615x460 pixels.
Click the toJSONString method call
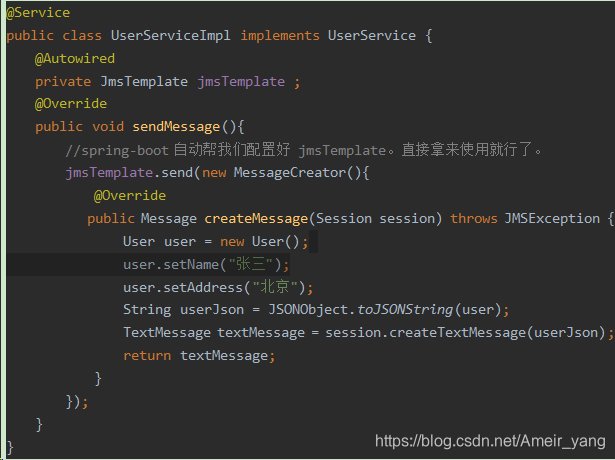click(405, 310)
